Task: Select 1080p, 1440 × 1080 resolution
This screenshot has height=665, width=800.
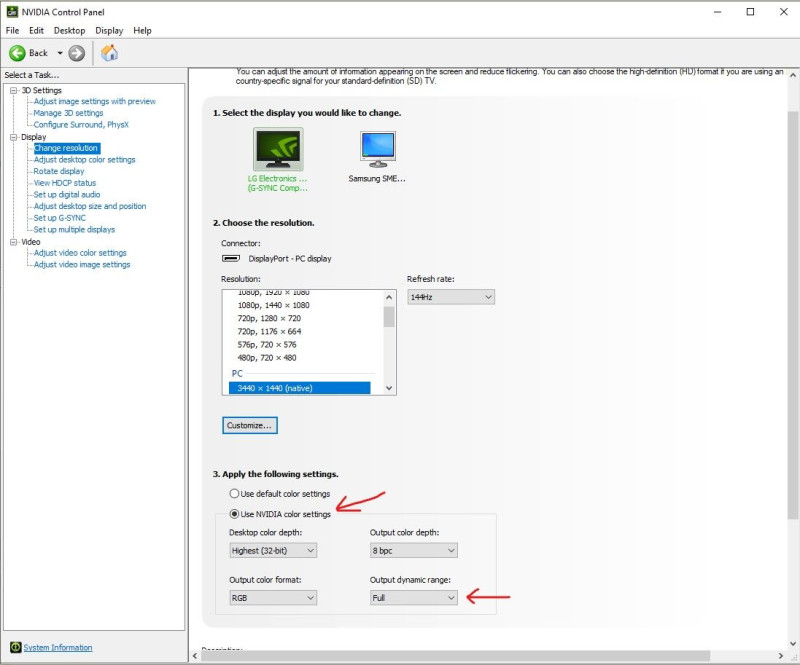Action: point(273,305)
